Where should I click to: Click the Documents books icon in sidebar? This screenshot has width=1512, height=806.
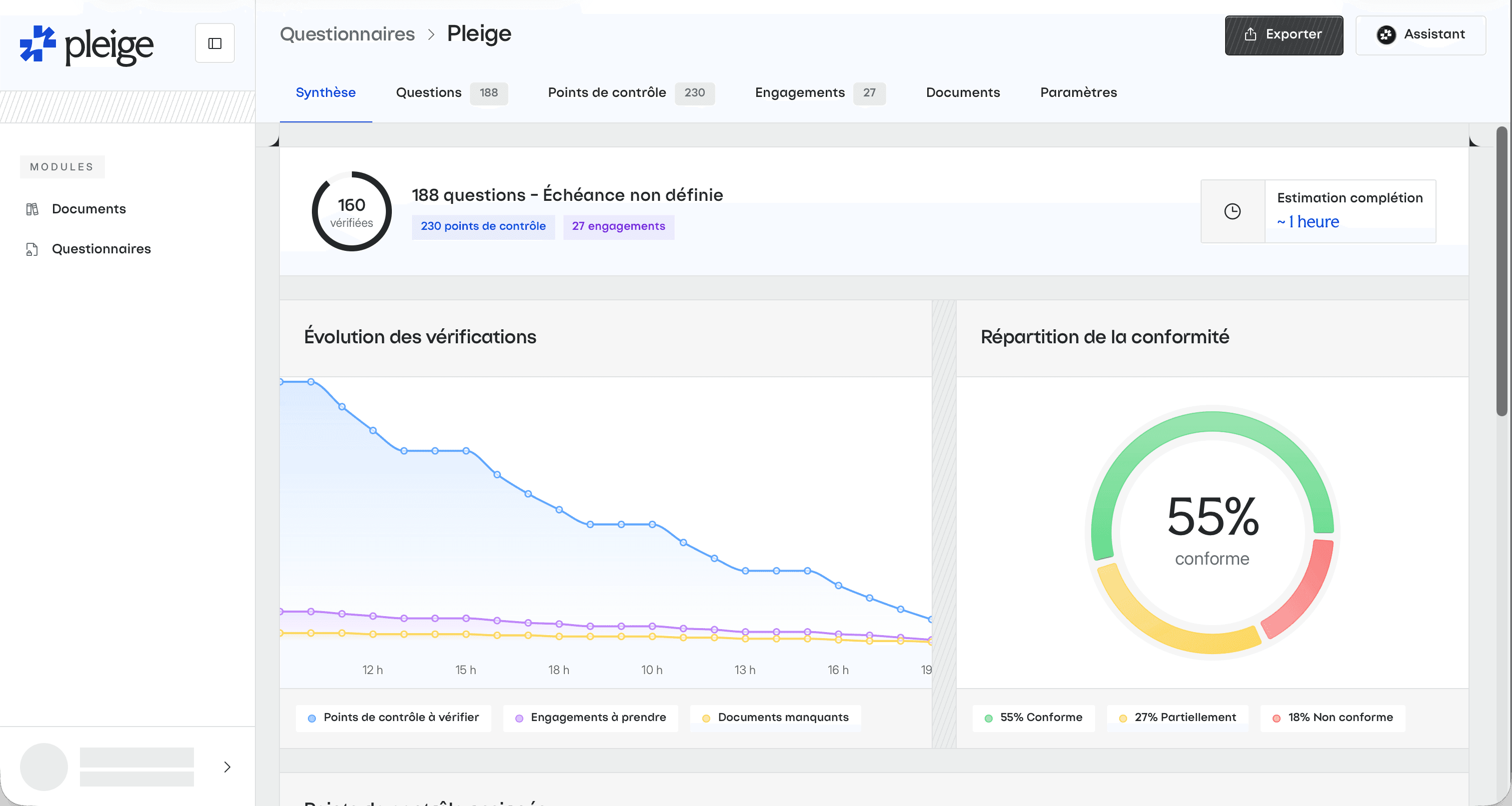tap(32, 209)
